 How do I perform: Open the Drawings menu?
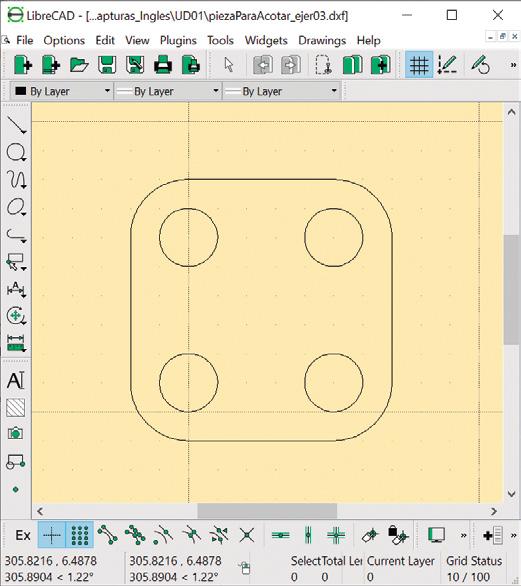[322, 40]
